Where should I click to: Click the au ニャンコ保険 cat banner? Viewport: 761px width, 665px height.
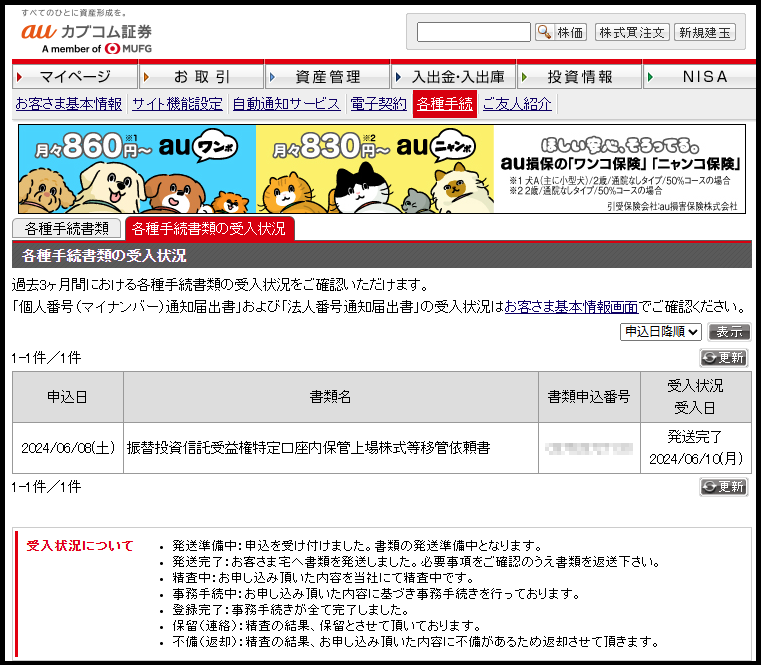click(x=375, y=169)
